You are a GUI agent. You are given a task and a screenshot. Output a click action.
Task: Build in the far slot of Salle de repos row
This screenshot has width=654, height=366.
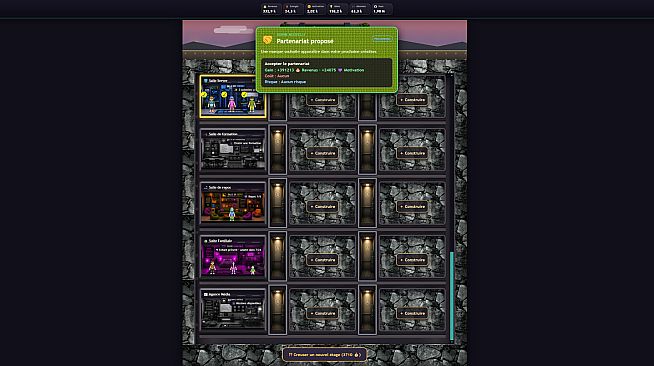click(412, 207)
